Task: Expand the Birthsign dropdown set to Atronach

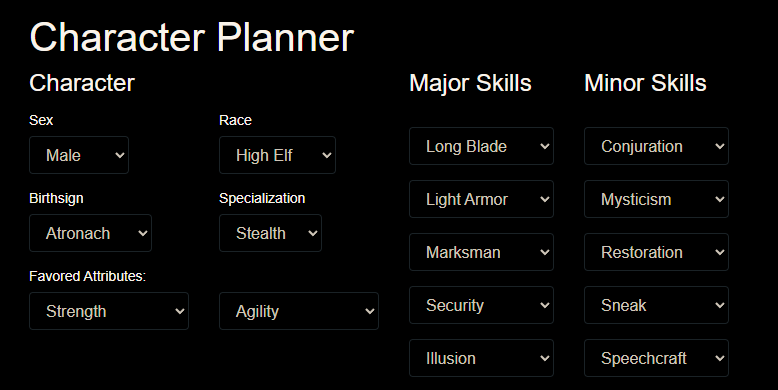Action: pyautogui.click(x=90, y=233)
